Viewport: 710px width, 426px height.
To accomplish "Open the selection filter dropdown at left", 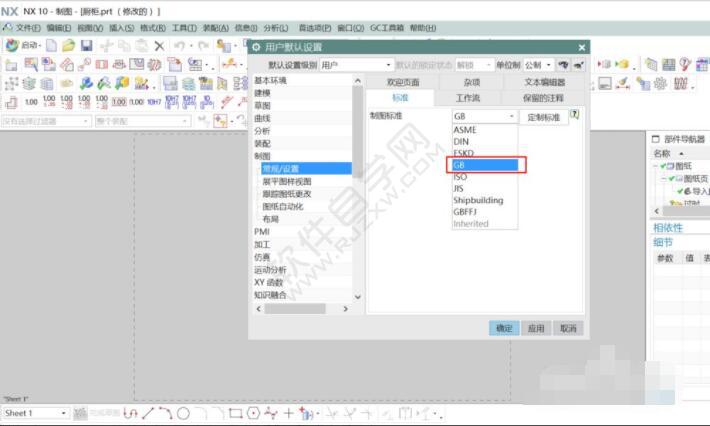I will coord(45,121).
